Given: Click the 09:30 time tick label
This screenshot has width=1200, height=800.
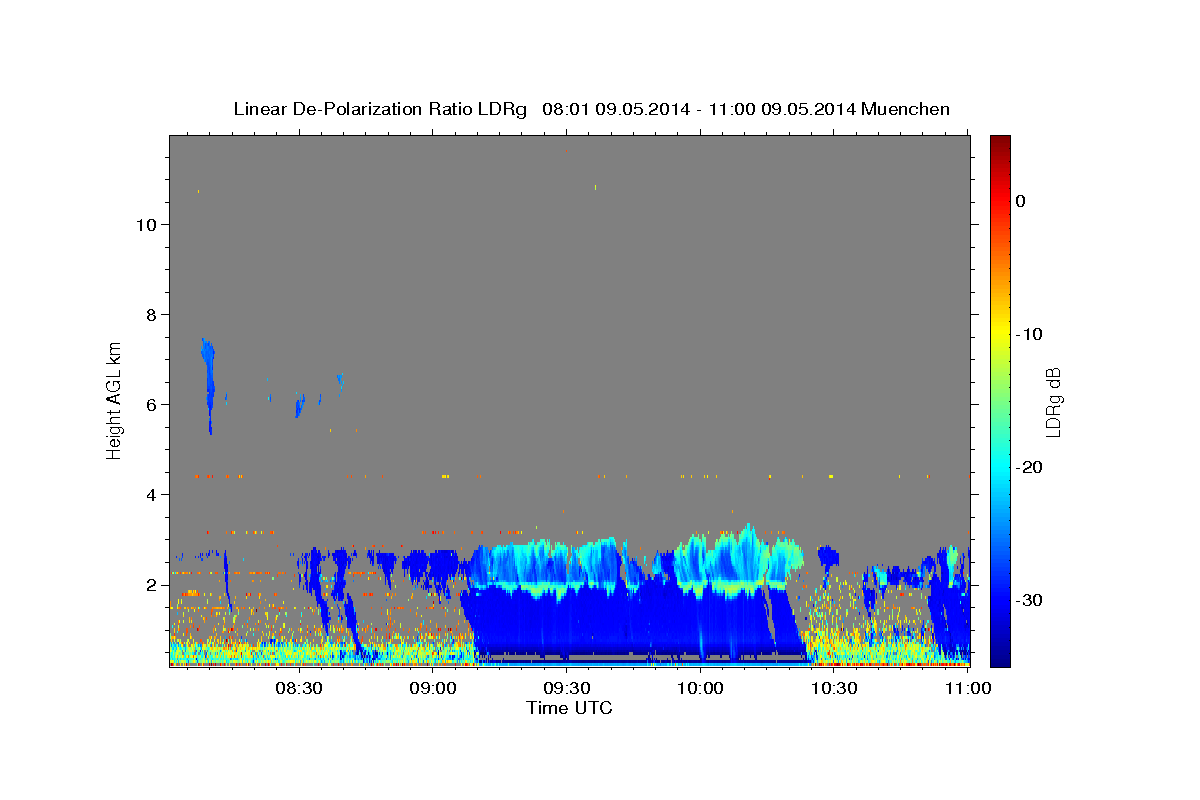Looking at the screenshot, I should 566,689.
